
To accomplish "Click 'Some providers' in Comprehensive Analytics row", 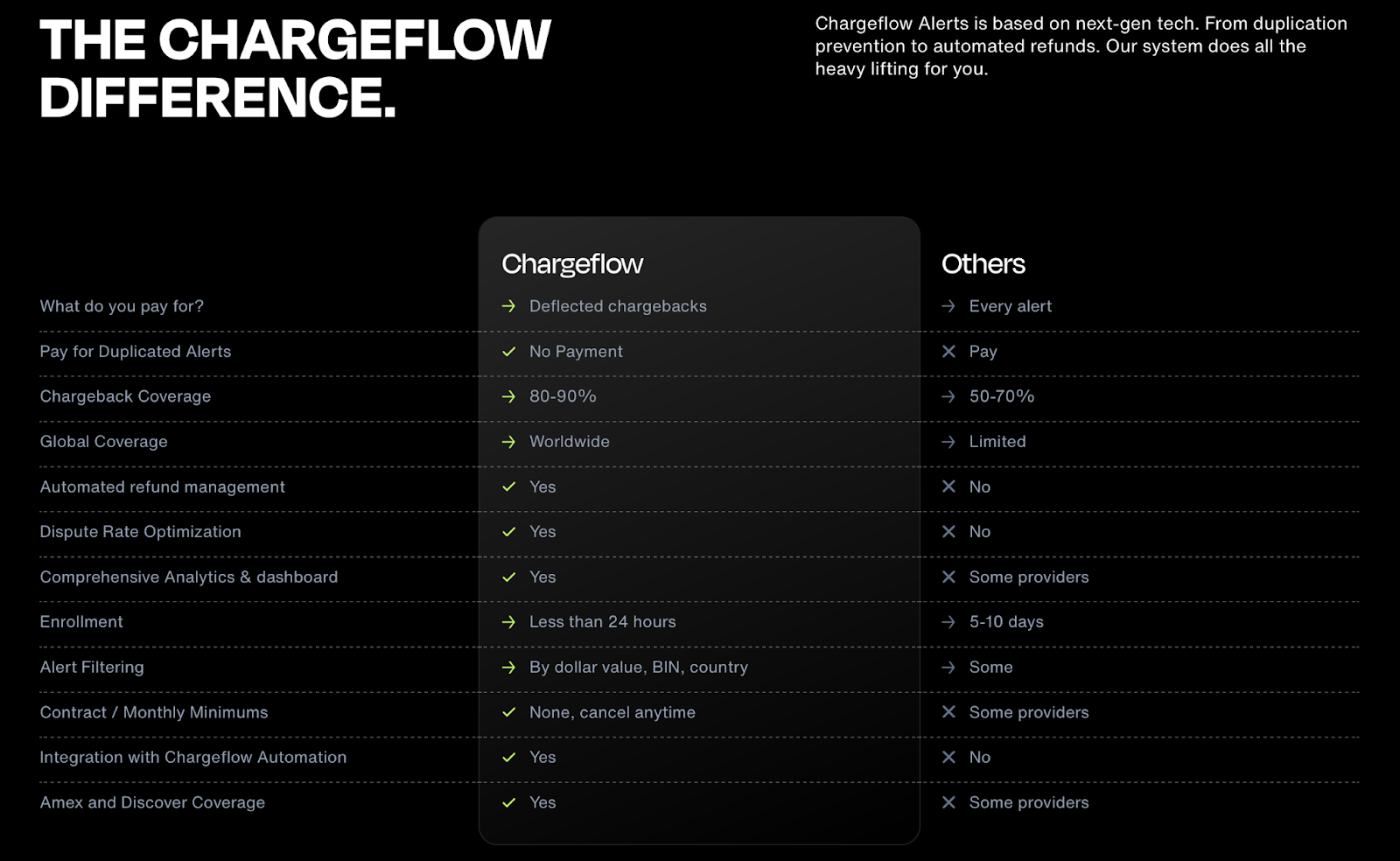I will point(1029,577).
